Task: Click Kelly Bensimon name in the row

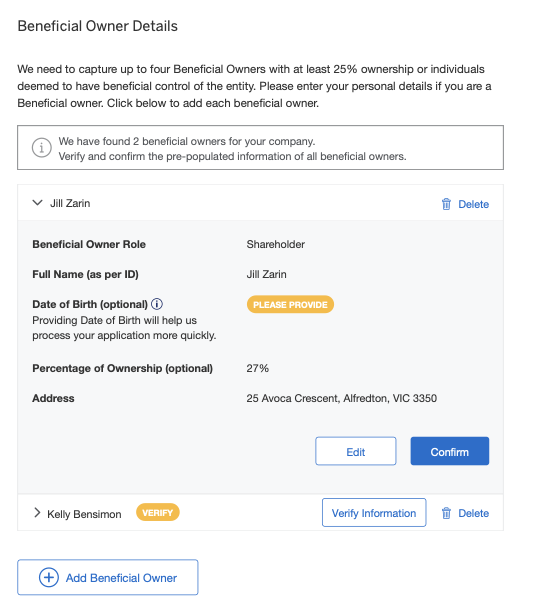Action: point(84,514)
